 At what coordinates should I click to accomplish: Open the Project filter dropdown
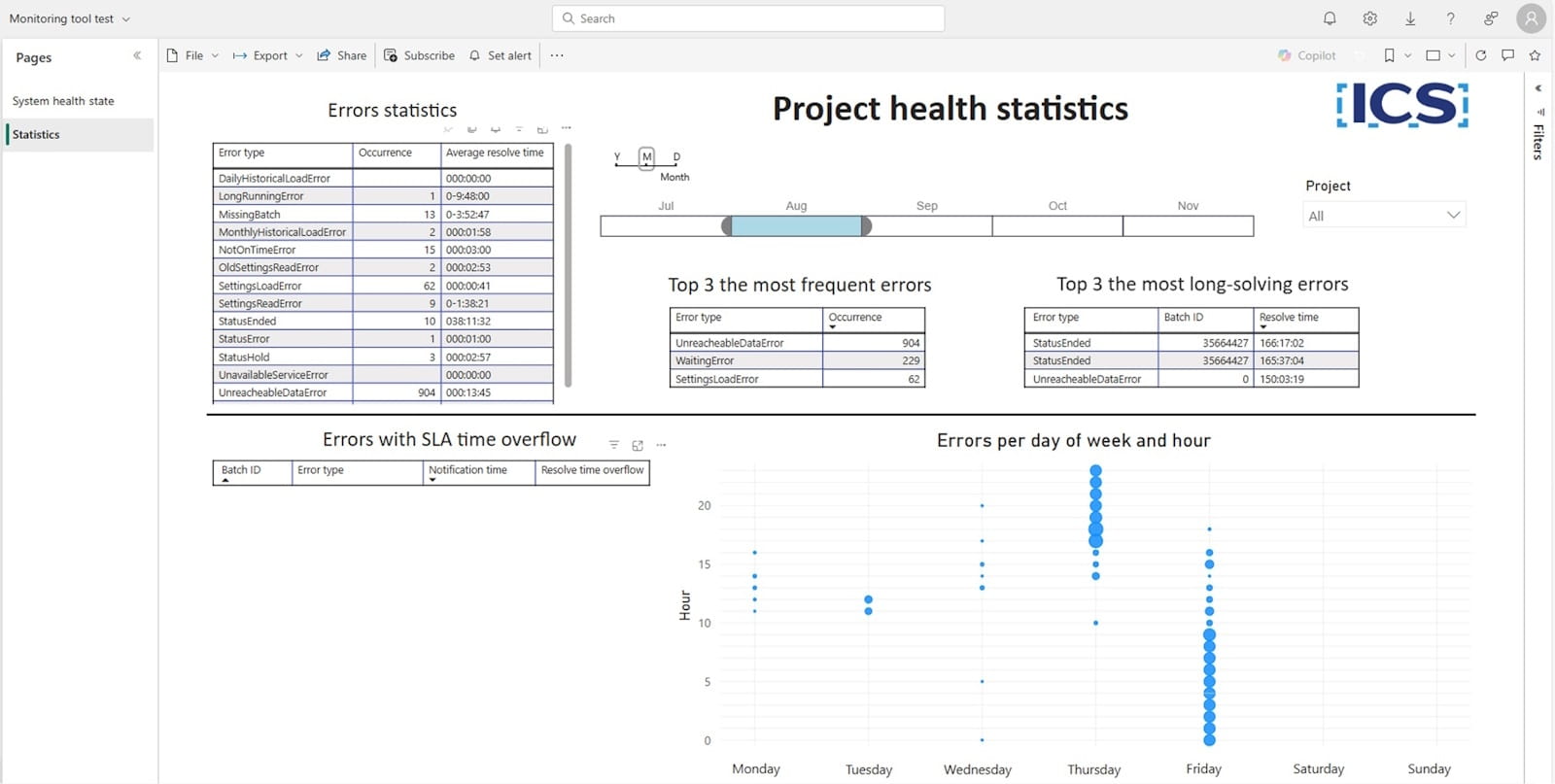tap(1383, 216)
